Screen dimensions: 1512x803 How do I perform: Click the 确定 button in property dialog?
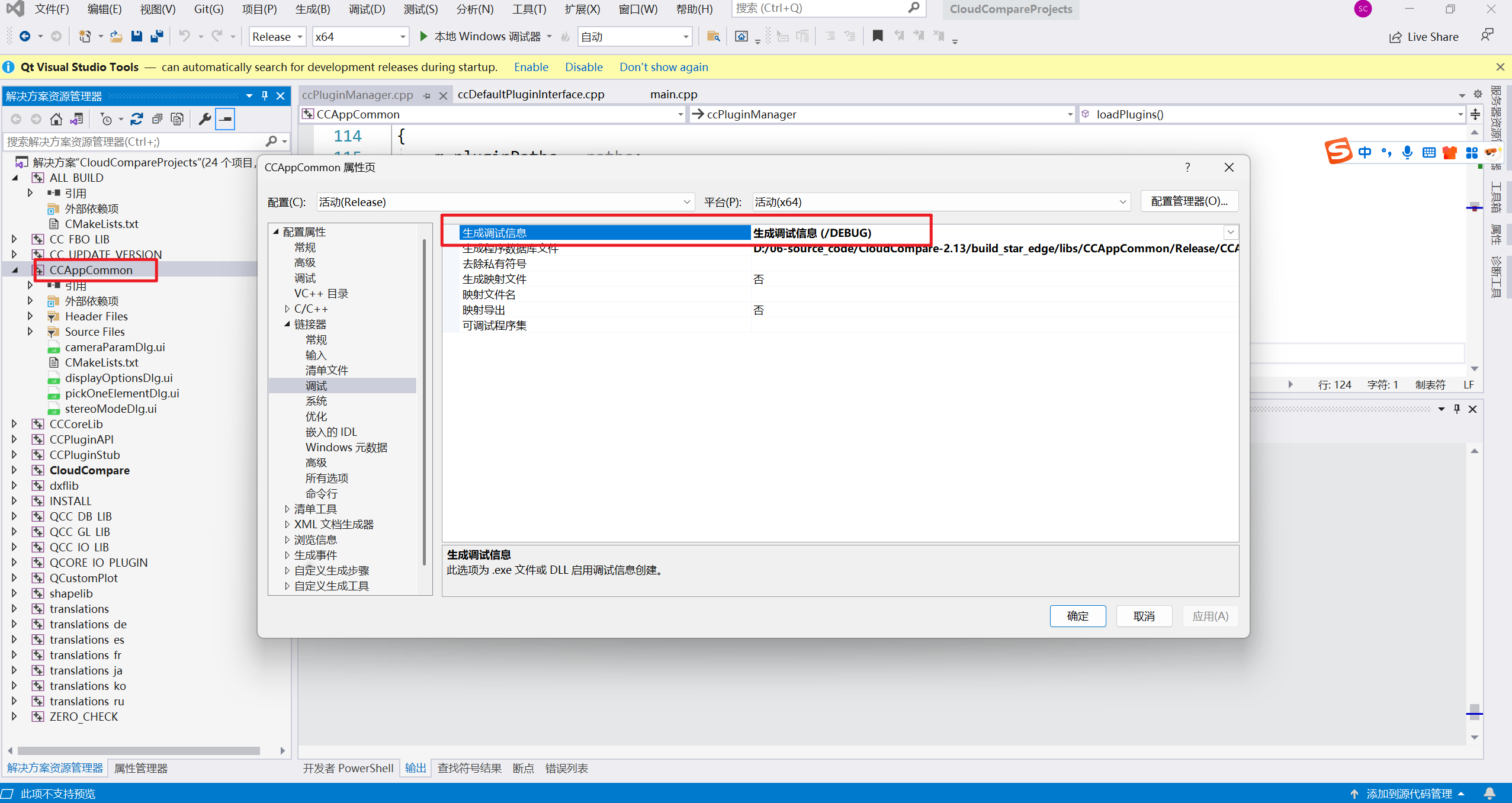pos(1077,616)
